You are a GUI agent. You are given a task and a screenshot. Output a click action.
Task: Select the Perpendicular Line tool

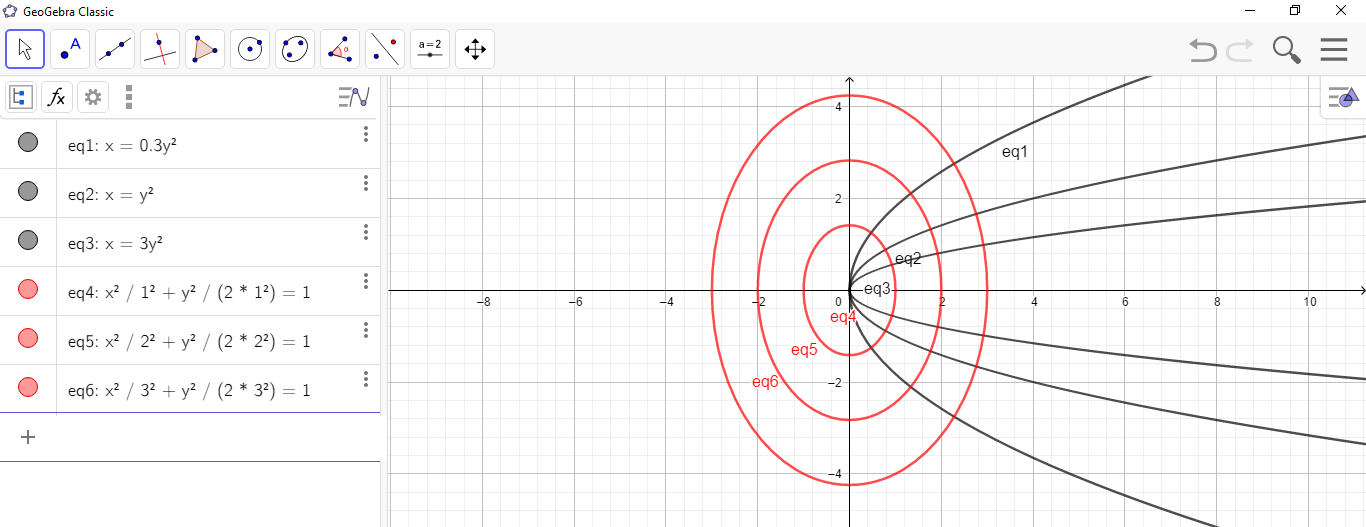coord(160,48)
